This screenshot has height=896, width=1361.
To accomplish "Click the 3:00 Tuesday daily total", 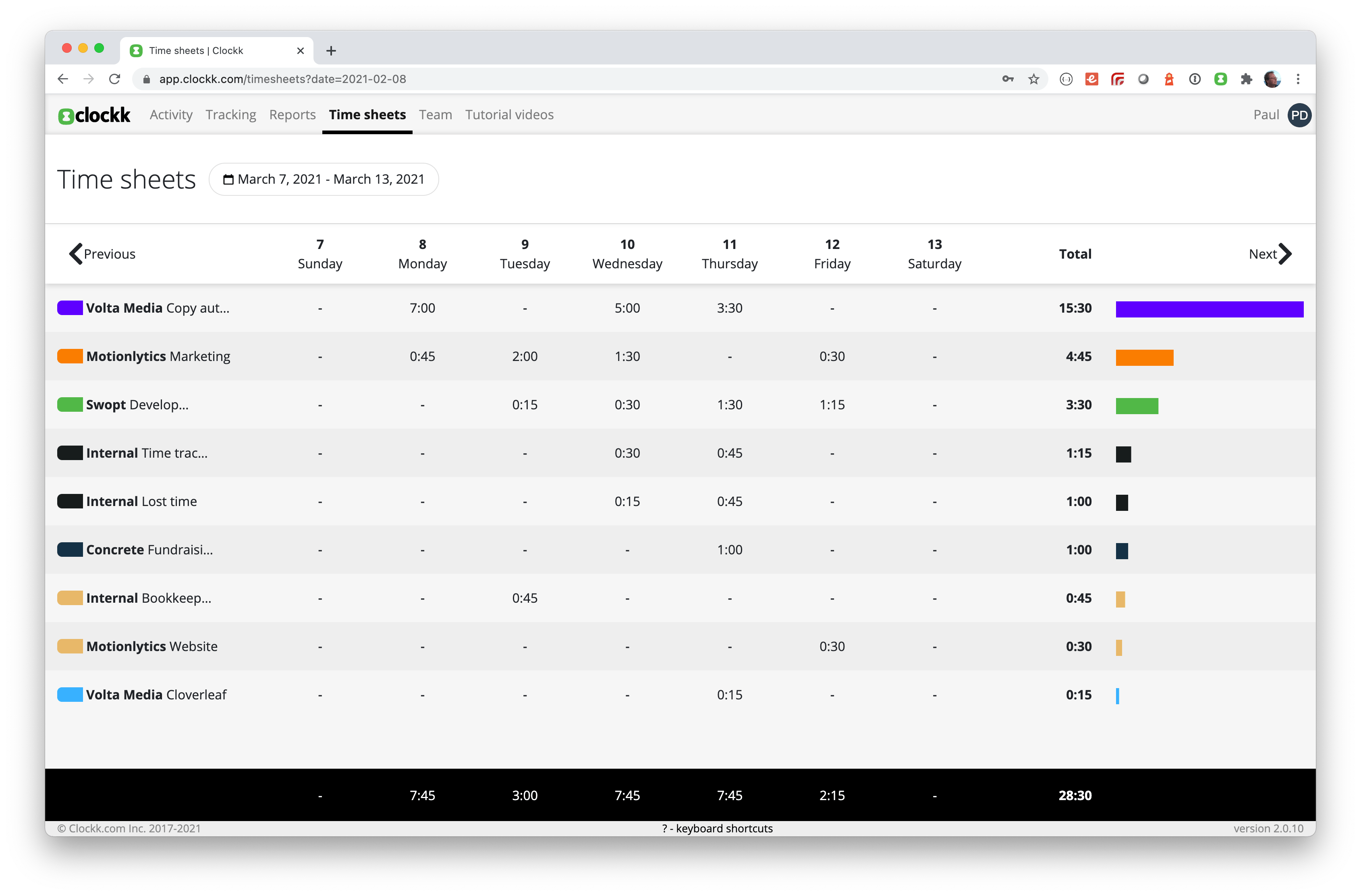I will (525, 795).
